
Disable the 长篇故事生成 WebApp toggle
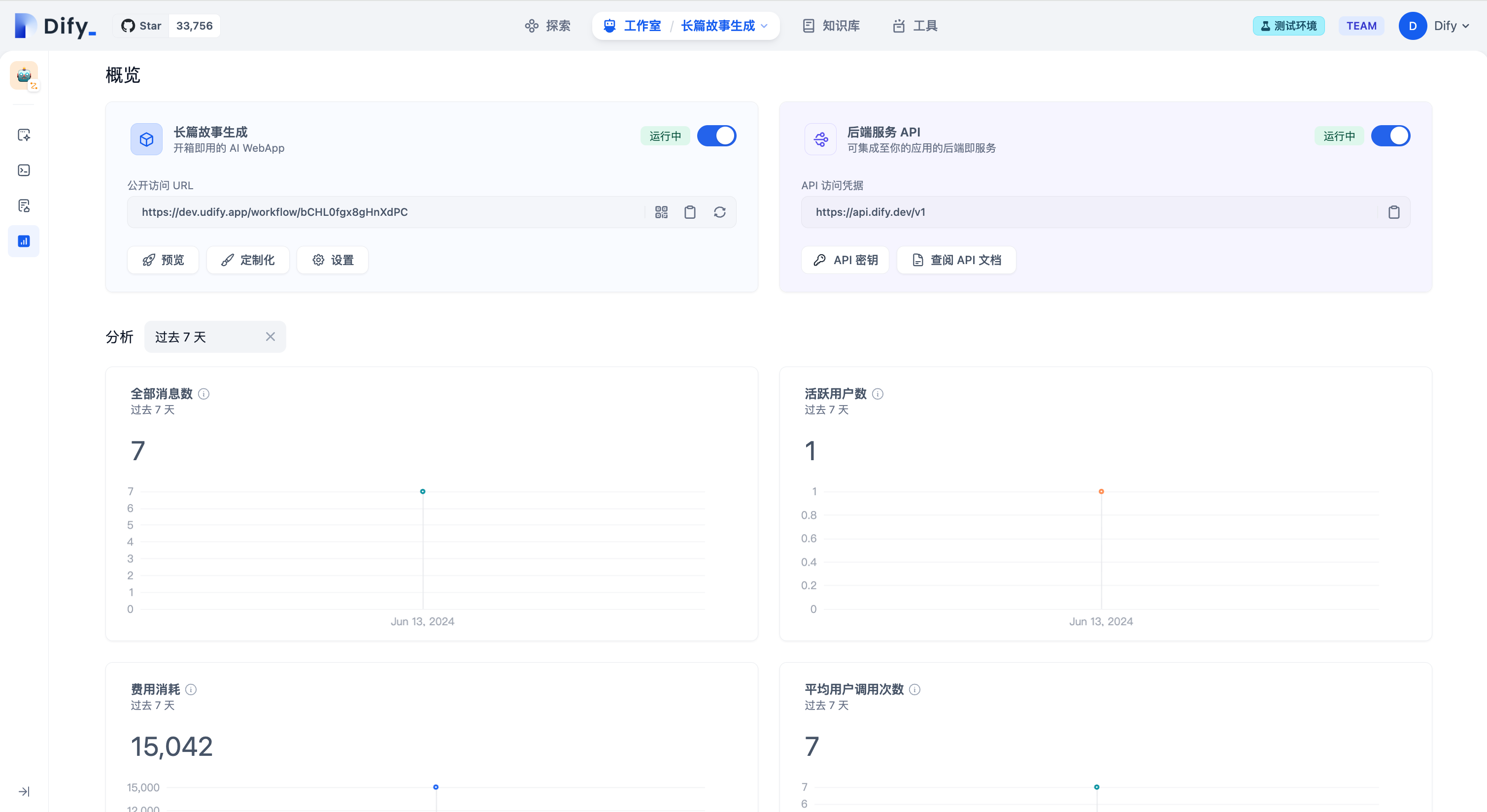(716, 135)
